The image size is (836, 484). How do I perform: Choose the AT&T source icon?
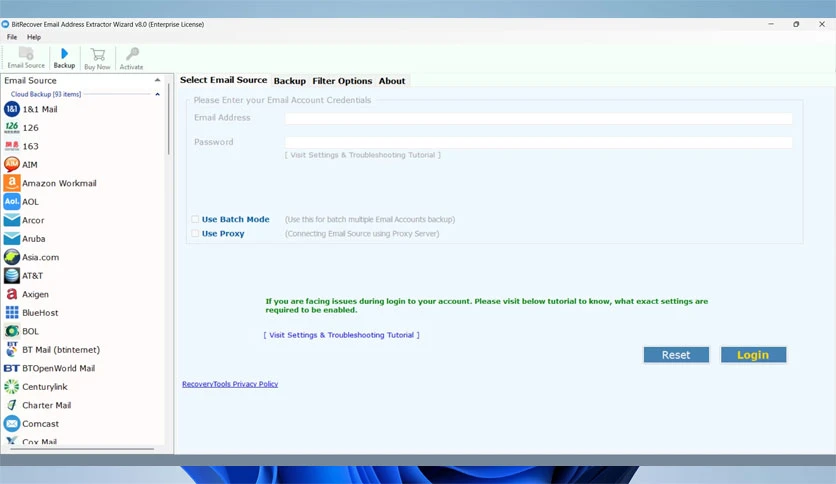pos(12,276)
